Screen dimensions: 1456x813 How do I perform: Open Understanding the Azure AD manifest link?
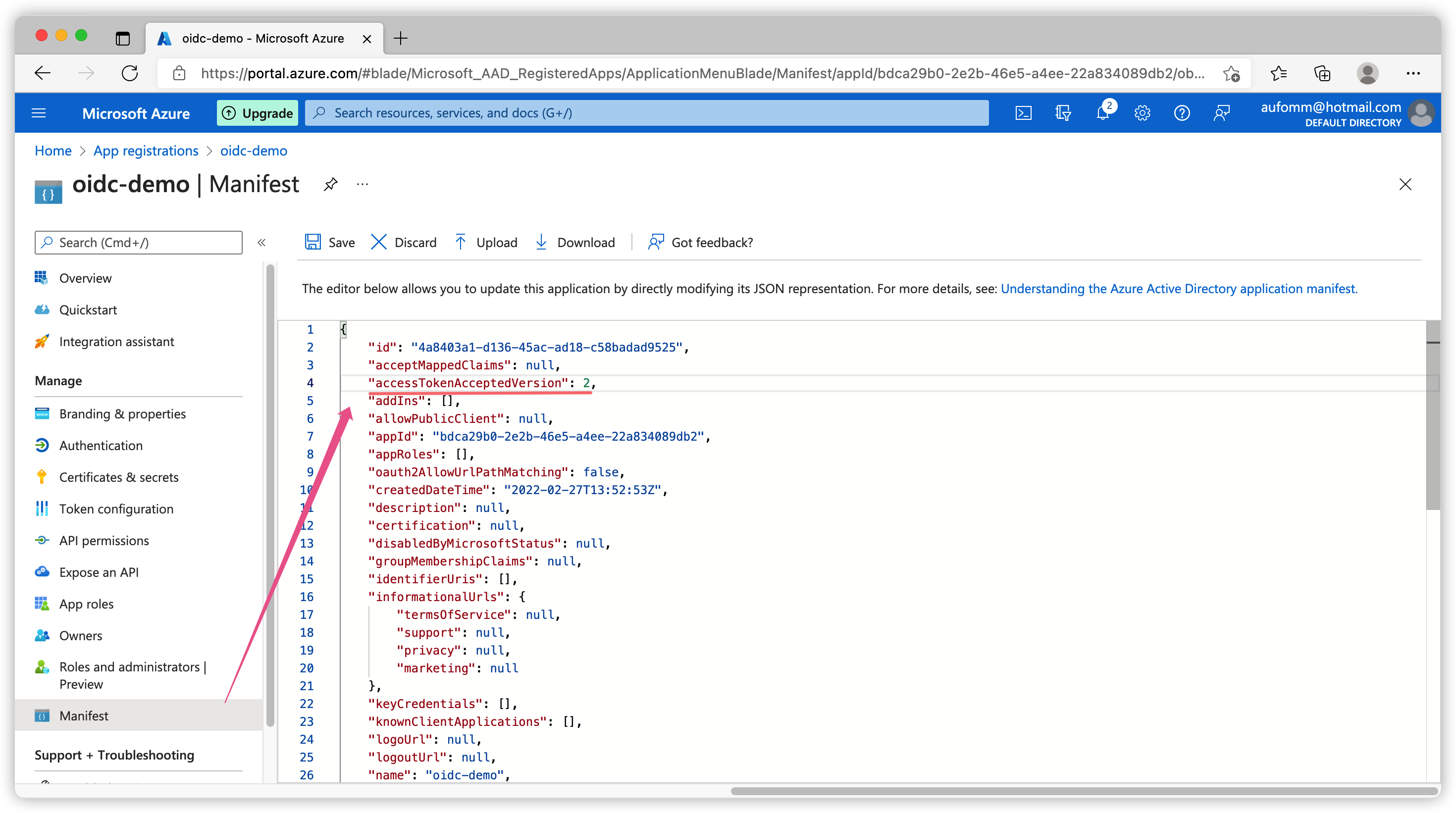coord(1179,289)
